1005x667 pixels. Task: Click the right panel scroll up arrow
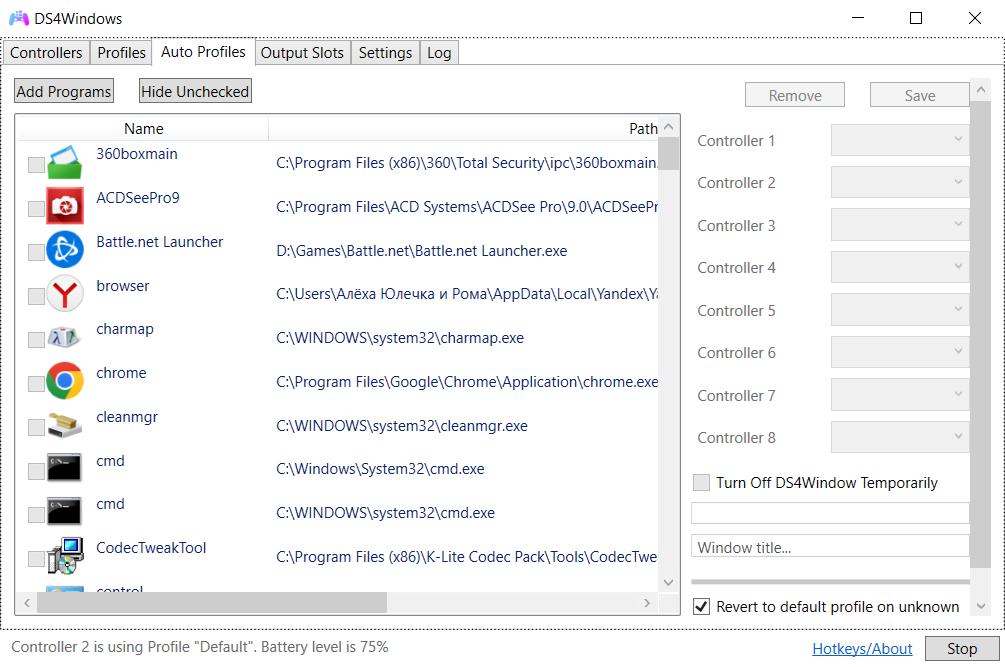[x=980, y=90]
